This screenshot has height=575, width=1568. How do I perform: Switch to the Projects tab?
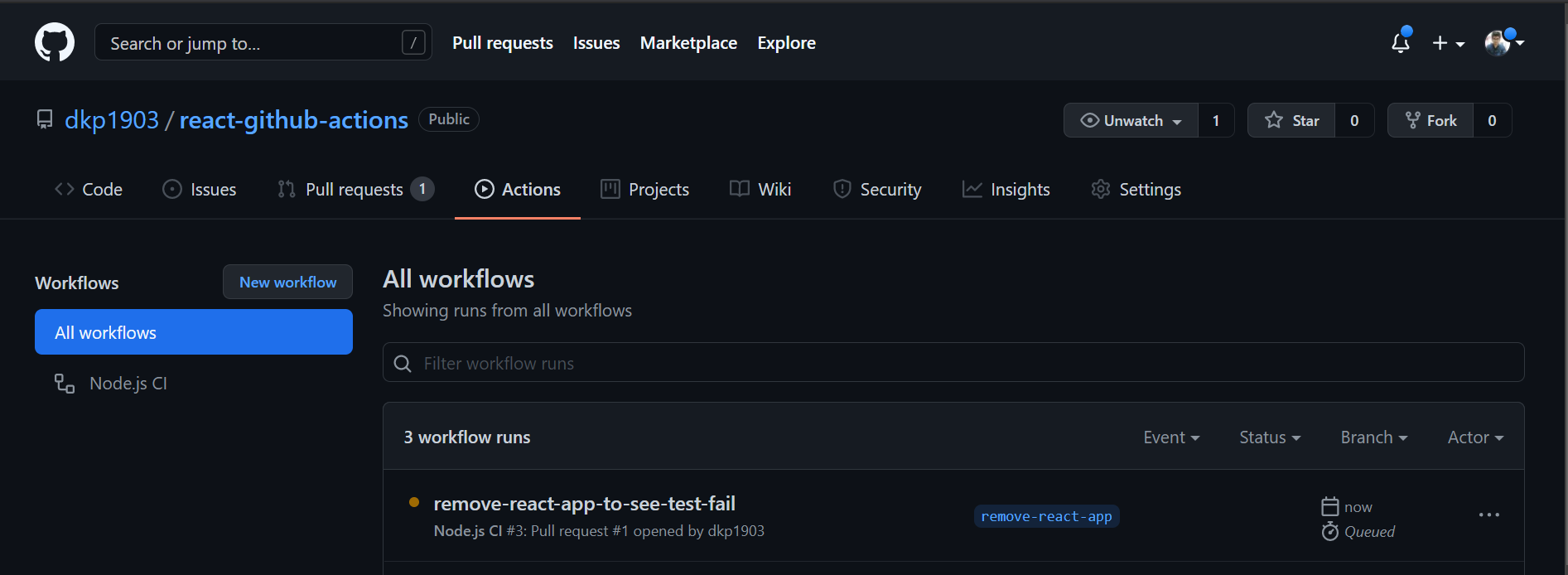tap(645, 190)
